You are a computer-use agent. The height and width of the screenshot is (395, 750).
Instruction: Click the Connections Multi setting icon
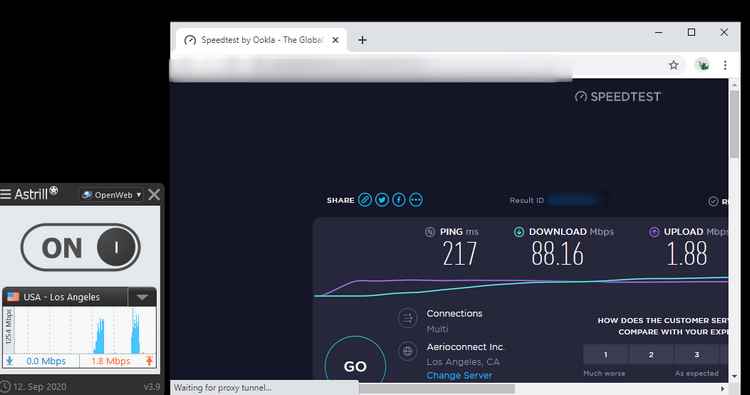408,318
